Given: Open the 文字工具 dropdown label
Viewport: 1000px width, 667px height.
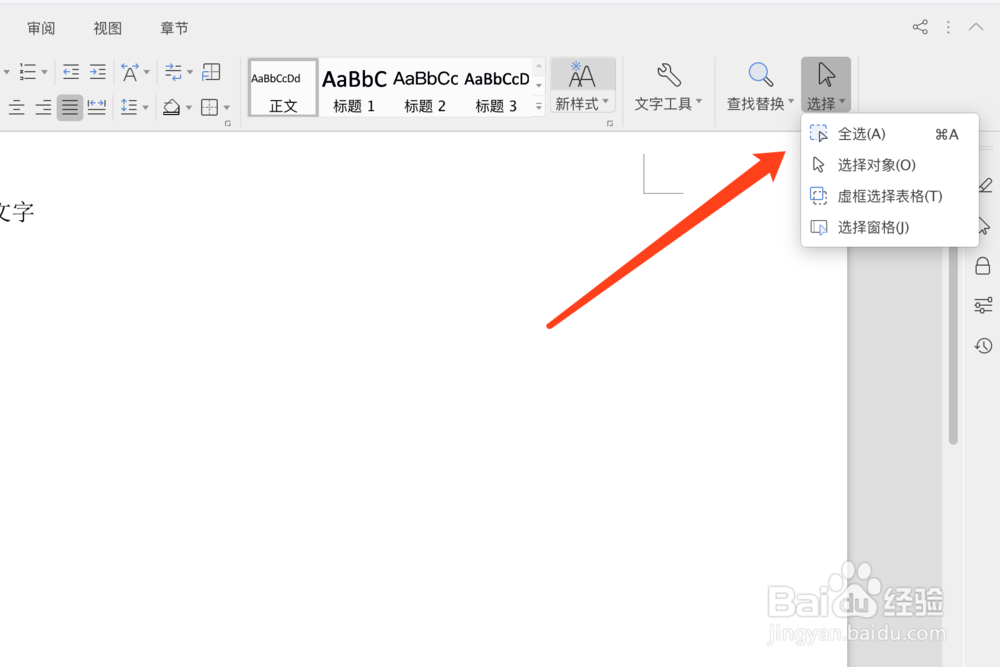Looking at the screenshot, I should coord(668,103).
